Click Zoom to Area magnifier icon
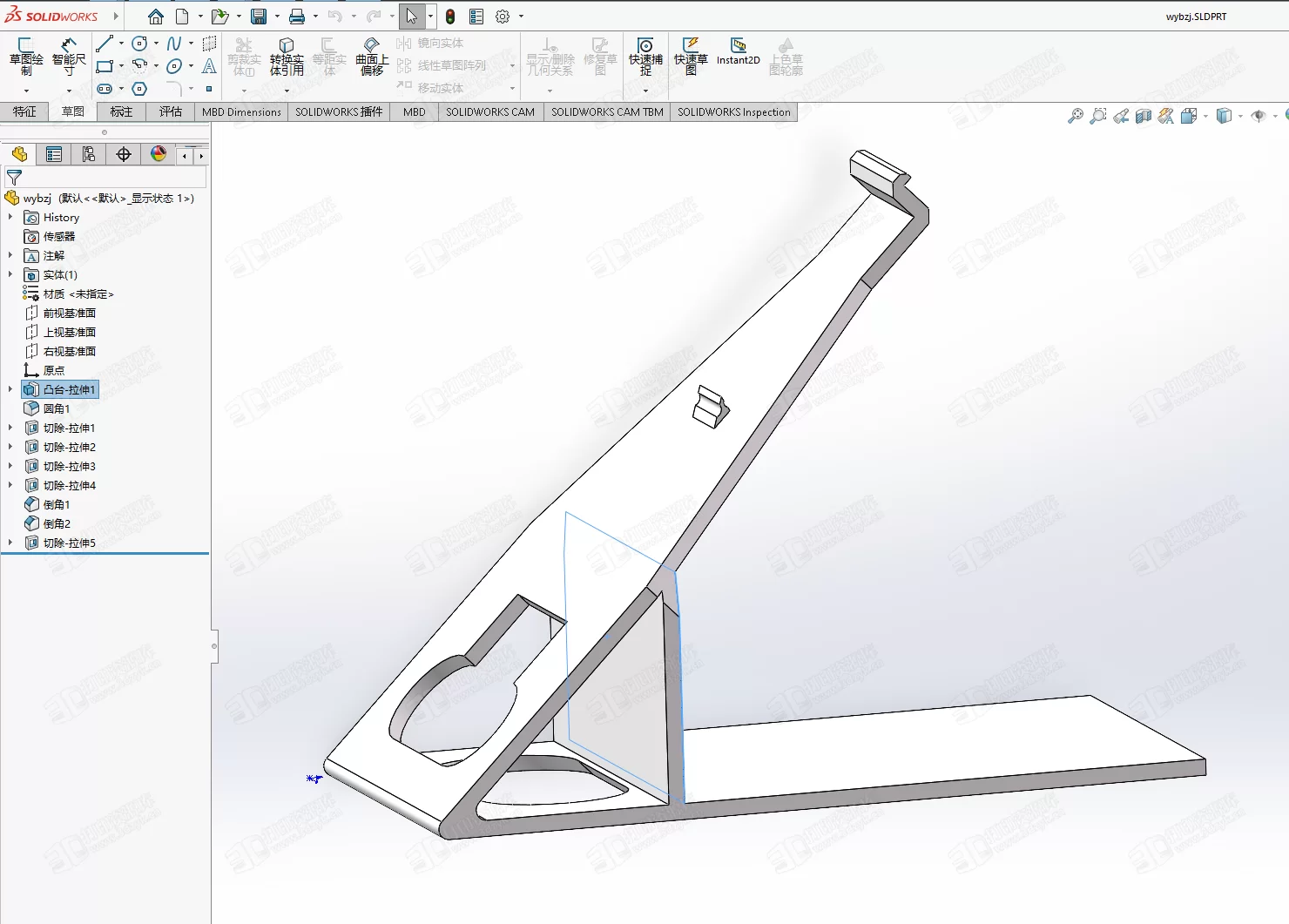Image resolution: width=1289 pixels, height=924 pixels. click(1098, 116)
